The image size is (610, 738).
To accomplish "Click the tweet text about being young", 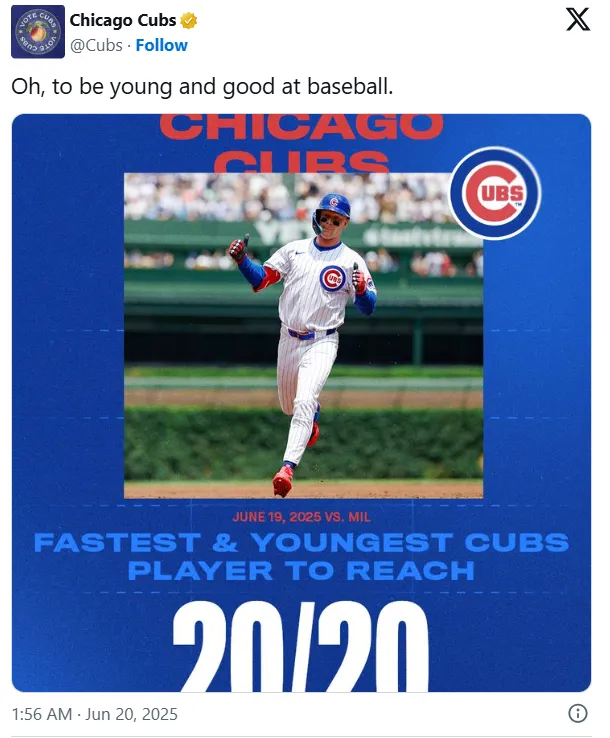I will (202, 87).
